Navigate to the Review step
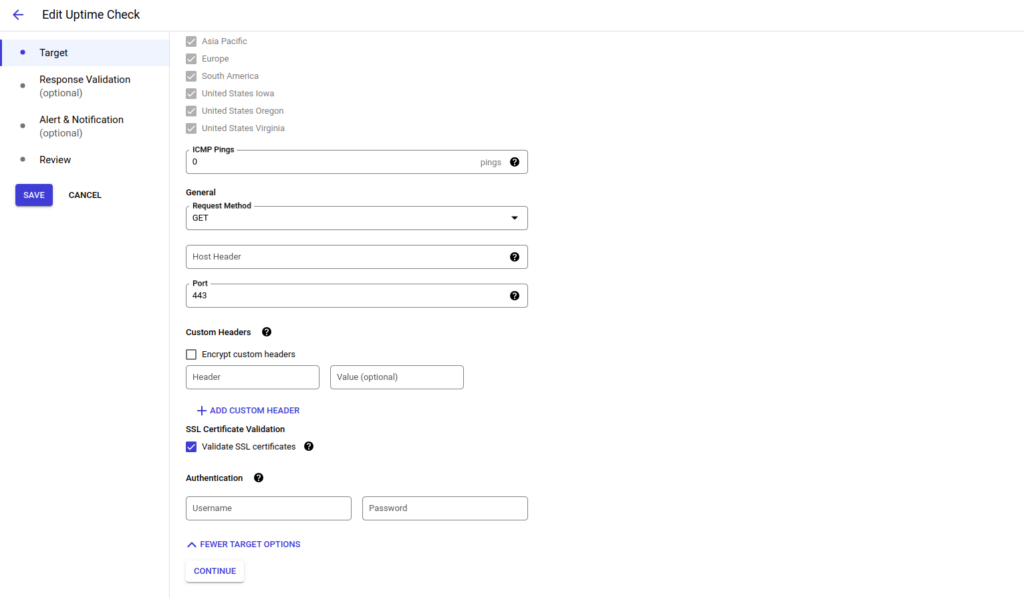The width and height of the screenshot is (1024, 598). pyautogui.click(x=55, y=159)
